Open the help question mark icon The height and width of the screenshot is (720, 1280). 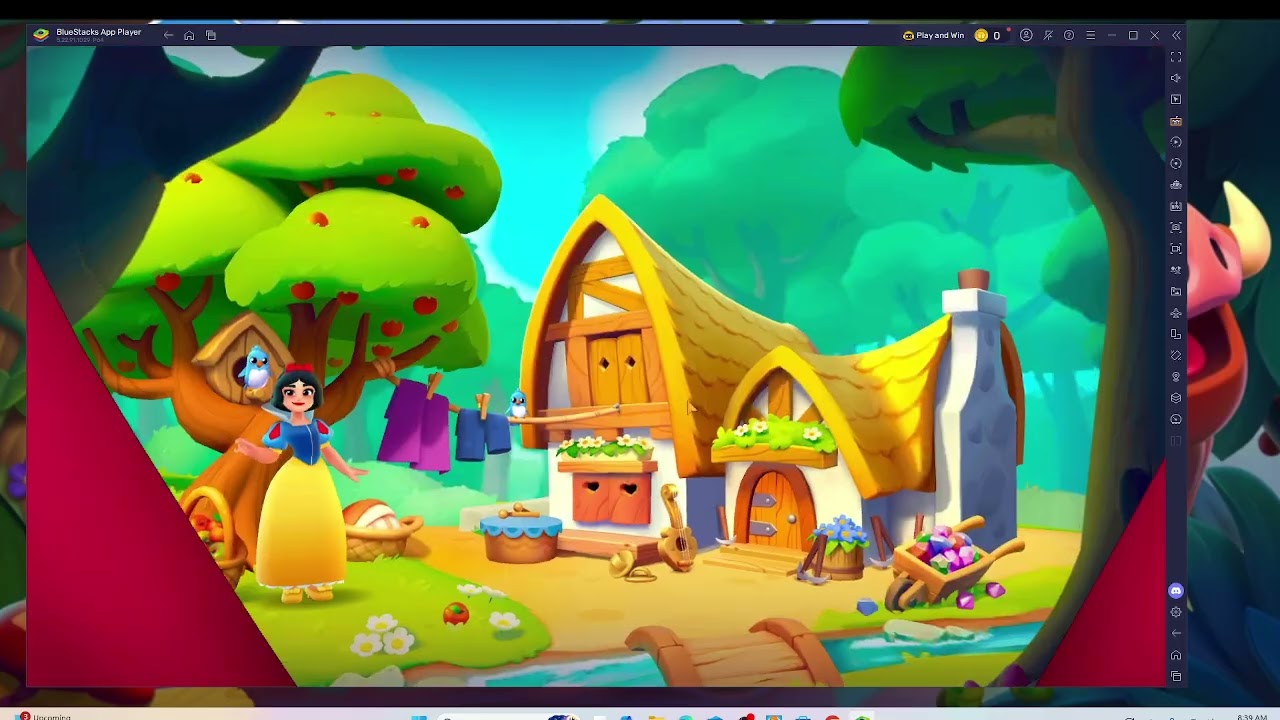click(1069, 35)
